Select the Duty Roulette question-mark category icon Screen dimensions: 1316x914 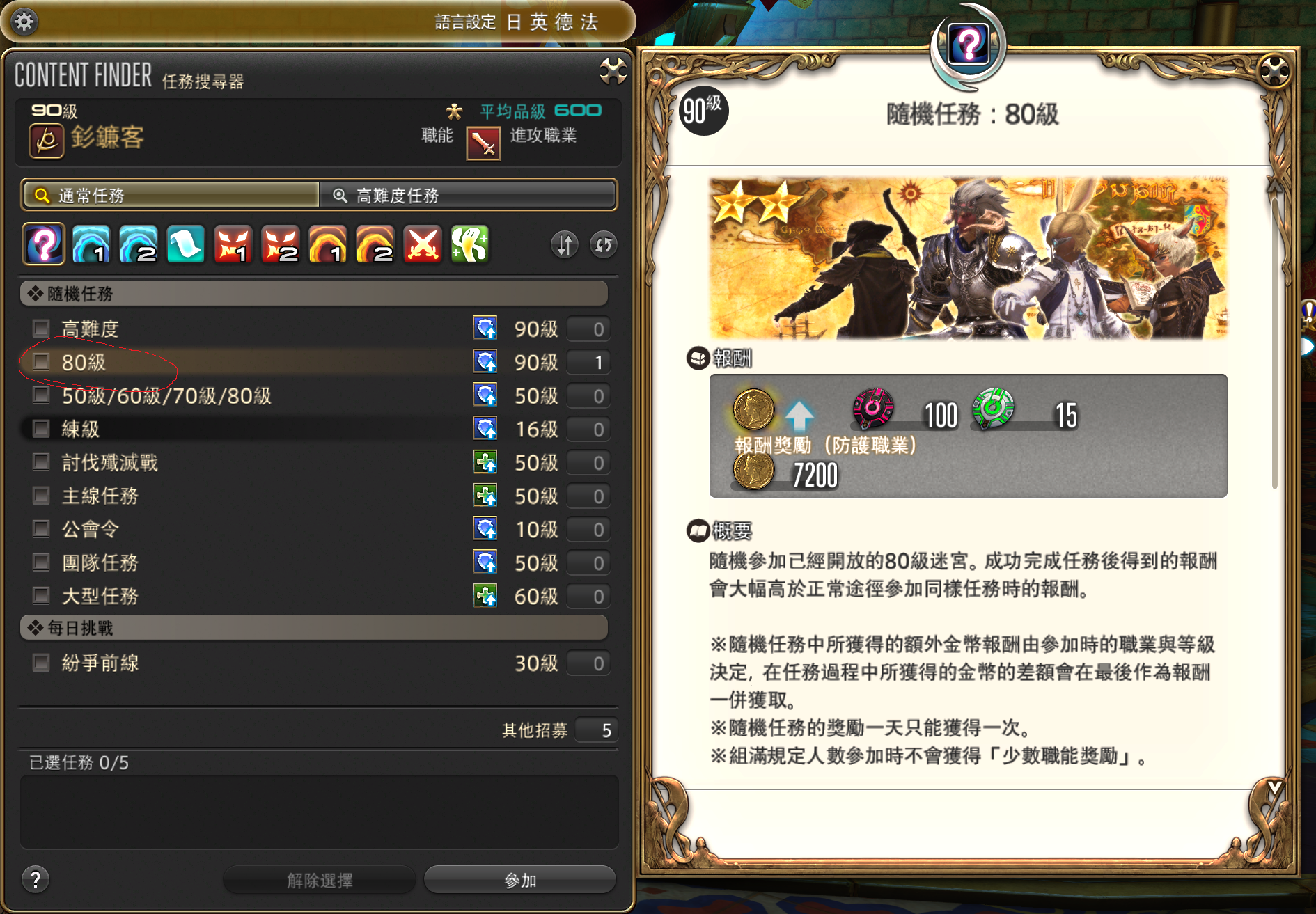pyautogui.click(x=44, y=244)
